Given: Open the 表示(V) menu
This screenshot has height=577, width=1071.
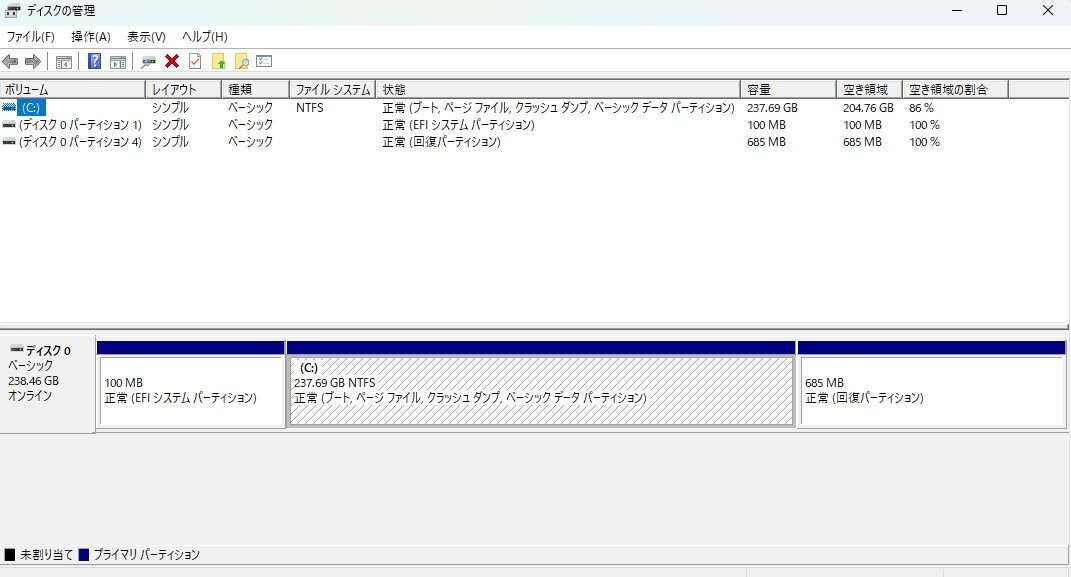Looking at the screenshot, I should 146,37.
